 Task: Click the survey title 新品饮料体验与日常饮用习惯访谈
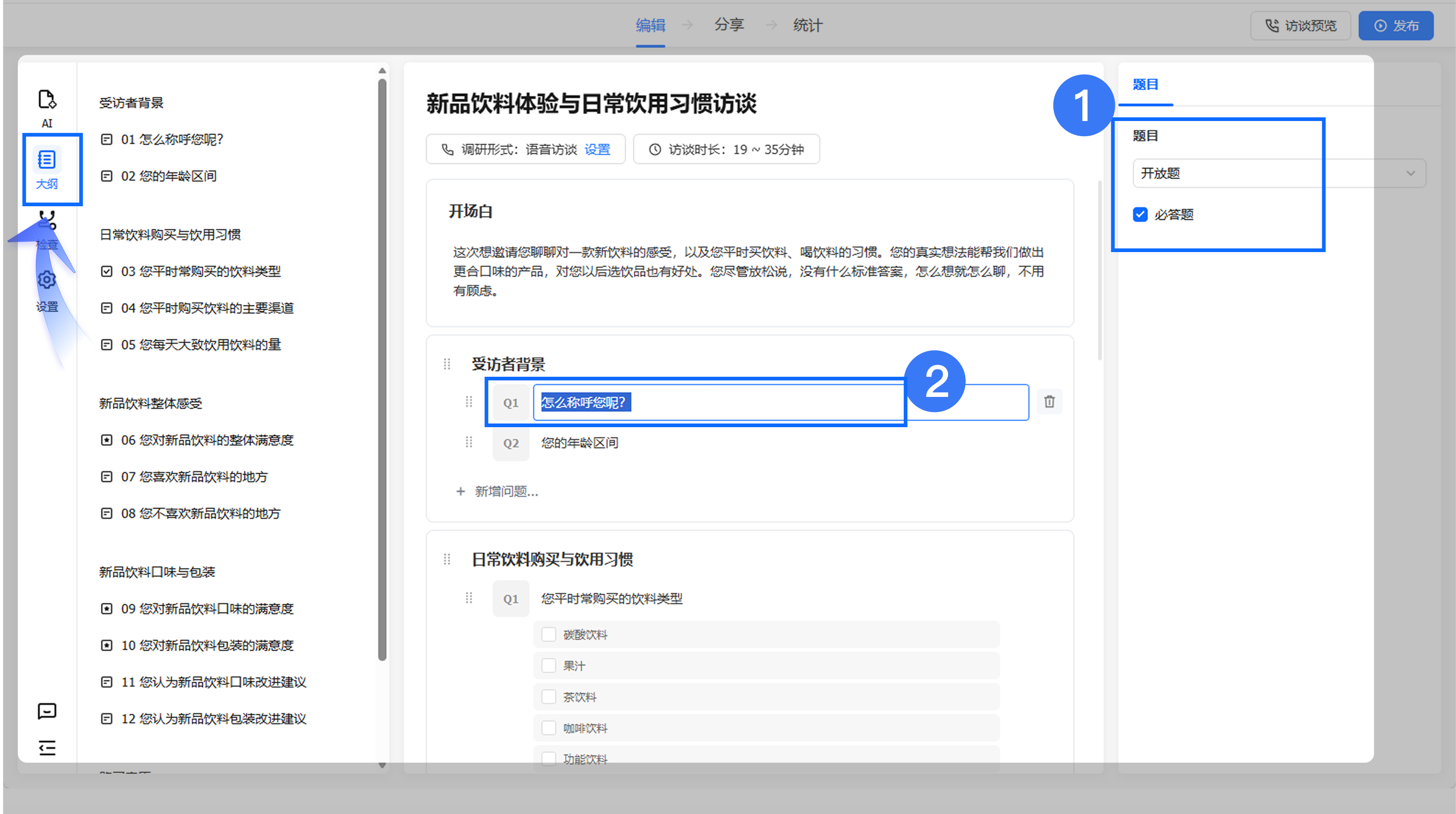tap(591, 104)
